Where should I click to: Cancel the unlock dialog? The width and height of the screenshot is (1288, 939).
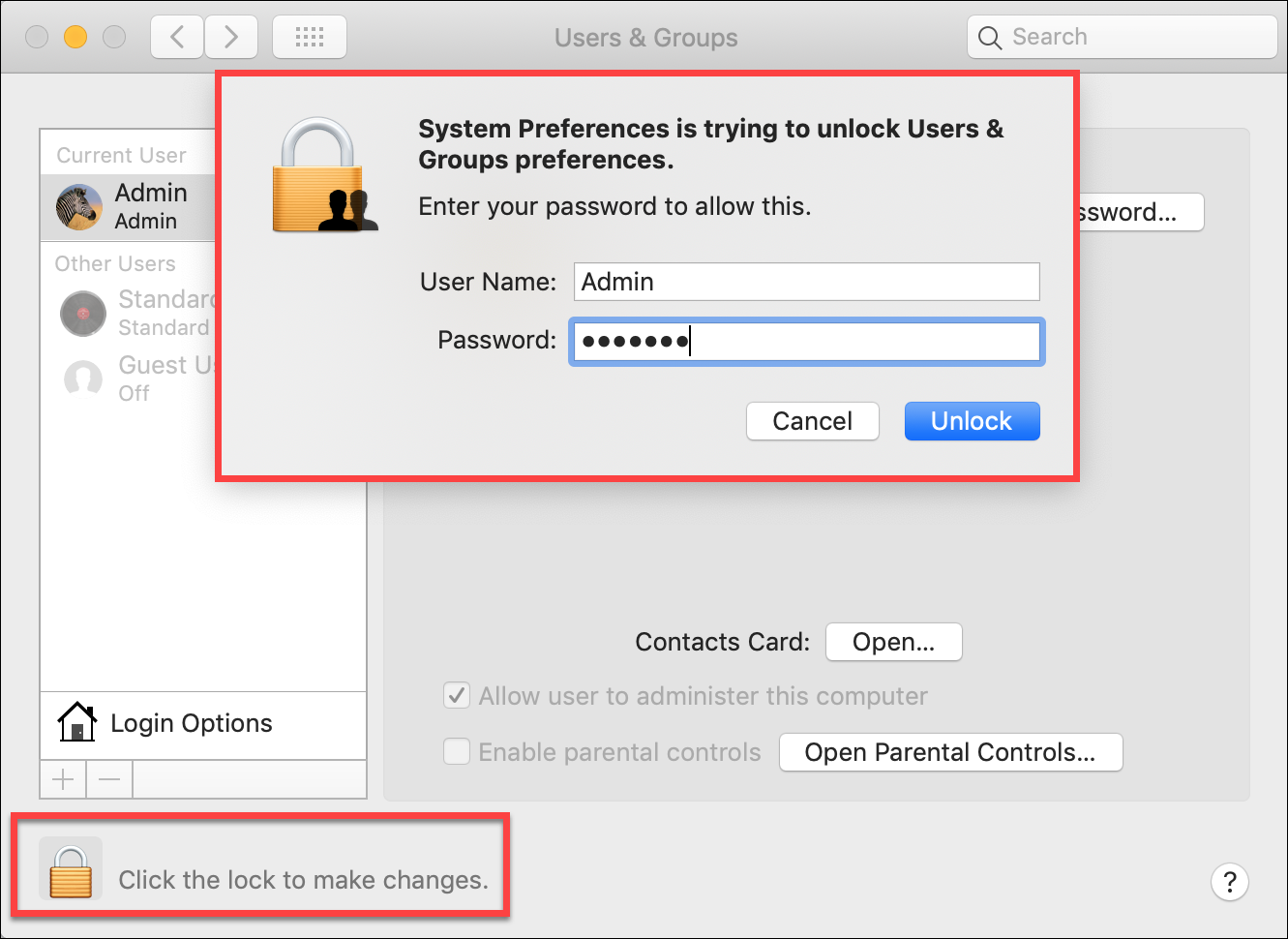(x=813, y=421)
